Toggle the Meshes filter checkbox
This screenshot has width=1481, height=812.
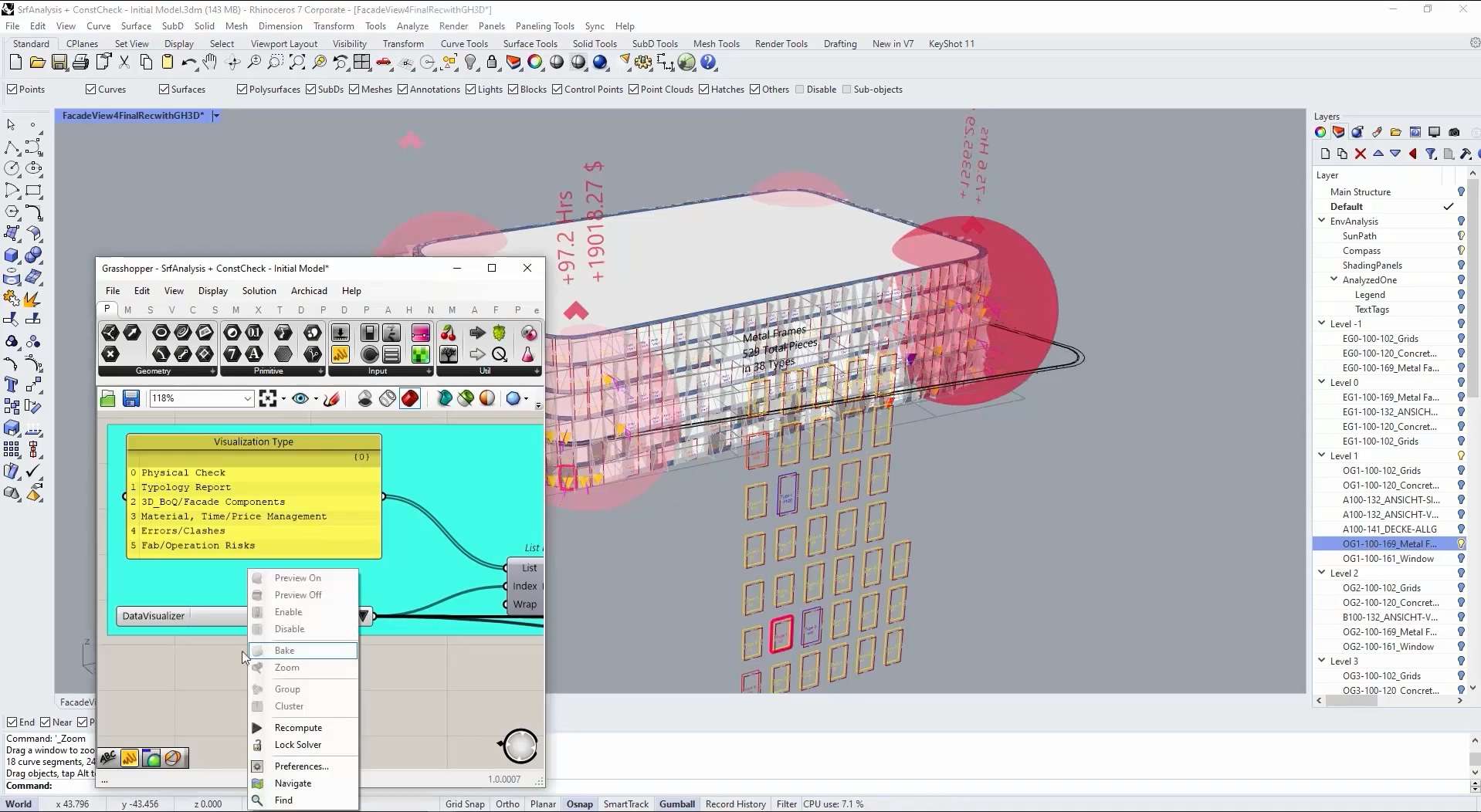tap(354, 90)
